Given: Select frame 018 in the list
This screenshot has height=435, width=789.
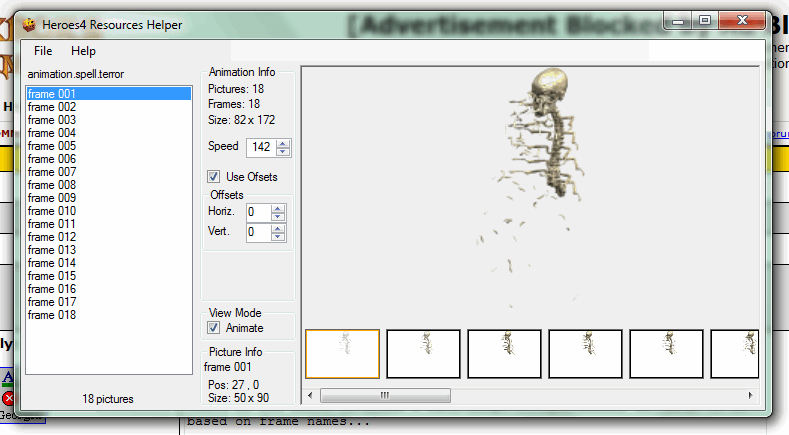Looking at the screenshot, I should [x=109, y=315].
